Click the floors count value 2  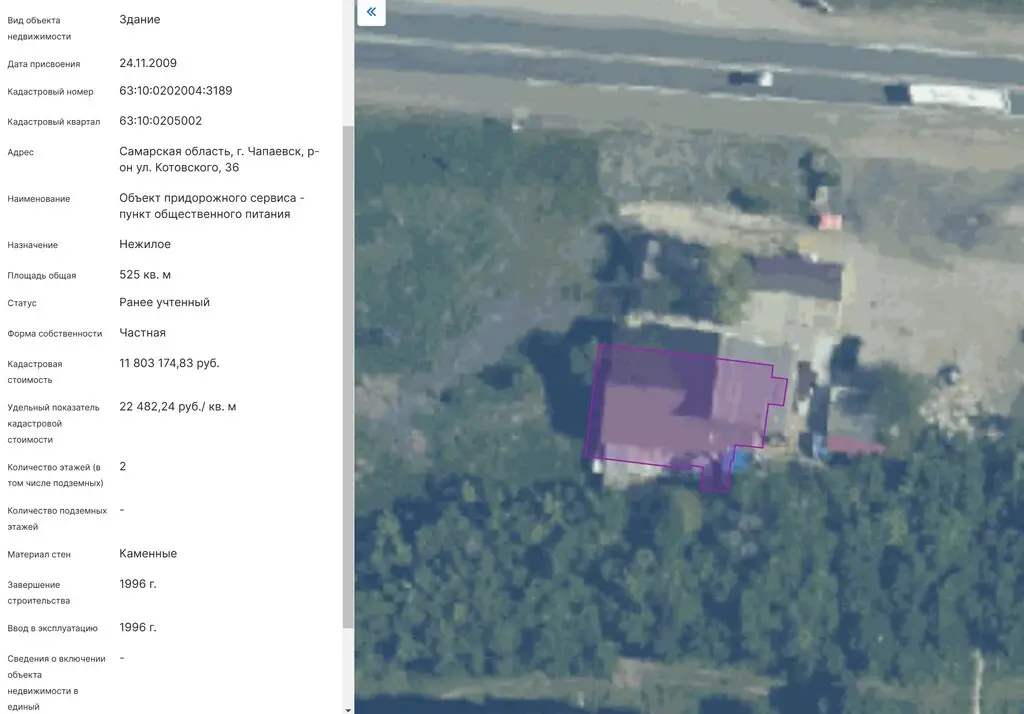click(x=123, y=466)
